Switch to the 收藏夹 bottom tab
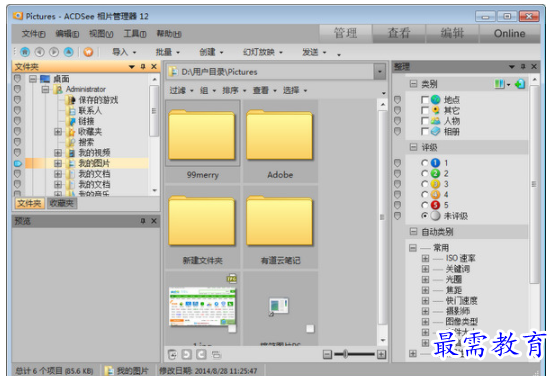 62,203
